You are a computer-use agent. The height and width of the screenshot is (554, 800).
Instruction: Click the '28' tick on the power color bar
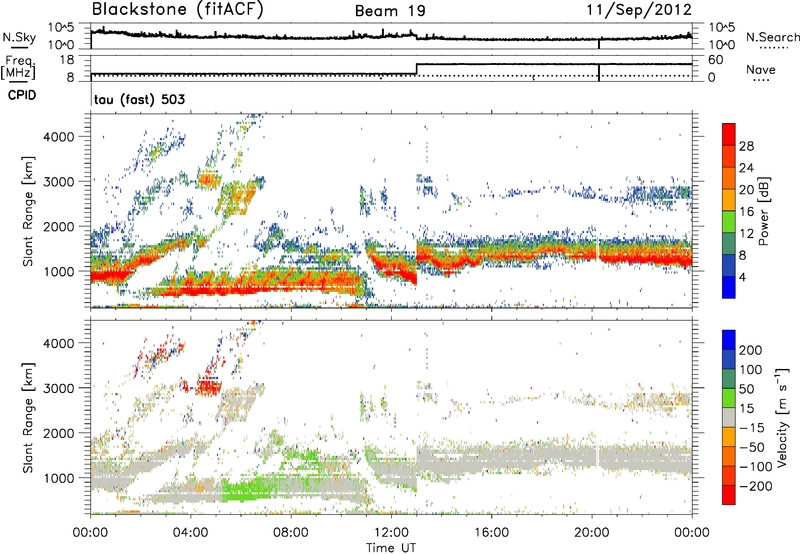tap(746, 146)
